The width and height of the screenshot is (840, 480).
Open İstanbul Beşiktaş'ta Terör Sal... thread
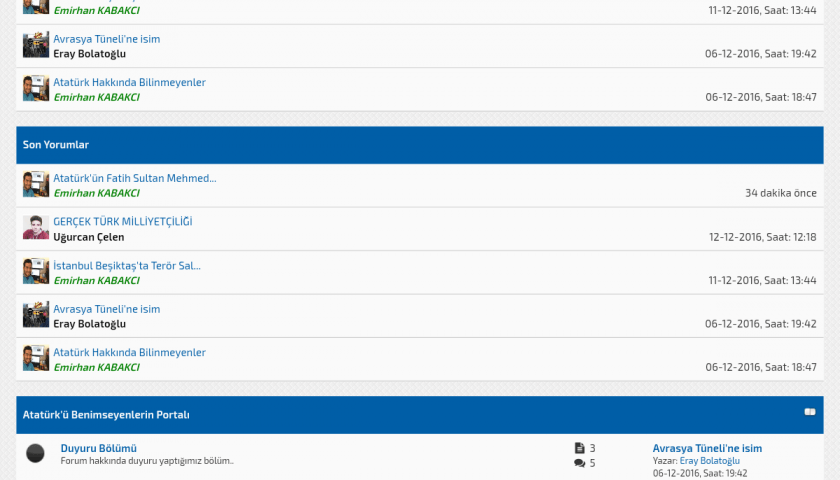point(126,265)
